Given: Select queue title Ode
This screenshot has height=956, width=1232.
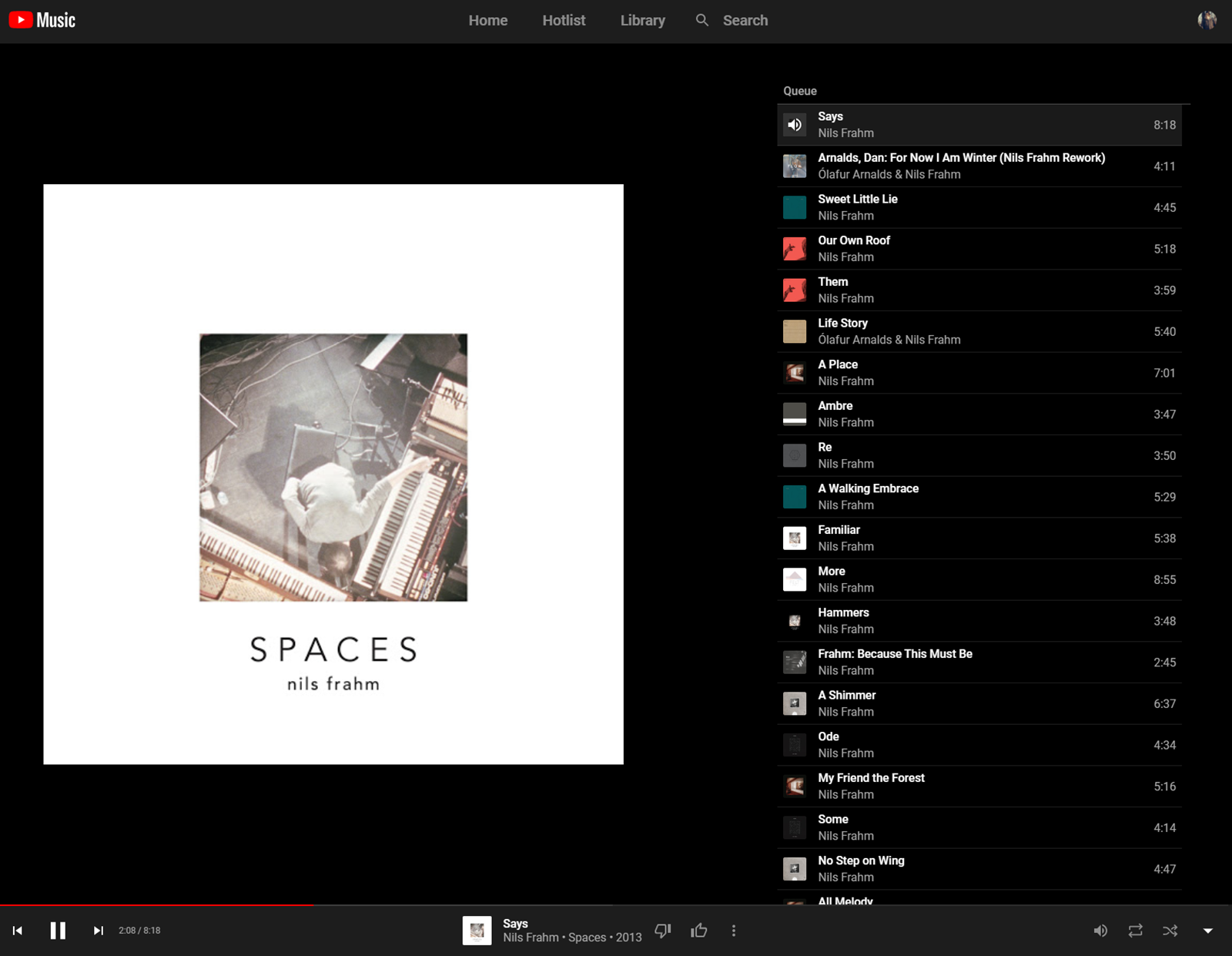Looking at the screenshot, I should point(829,736).
